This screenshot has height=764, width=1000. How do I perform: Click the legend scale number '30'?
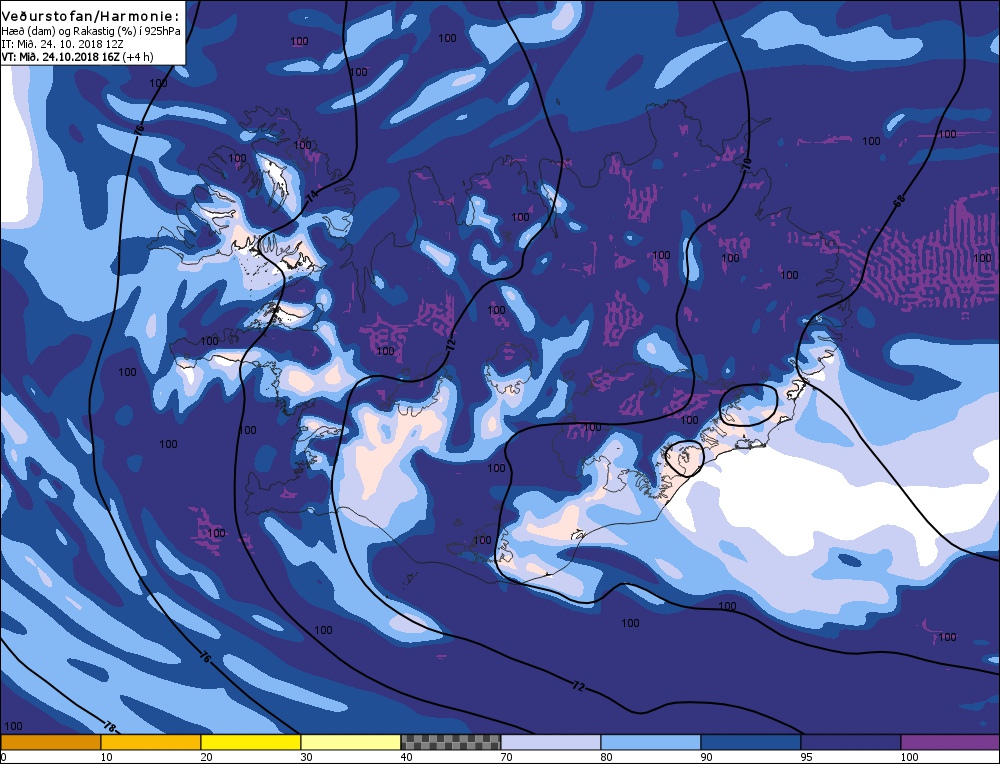tap(306, 757)
